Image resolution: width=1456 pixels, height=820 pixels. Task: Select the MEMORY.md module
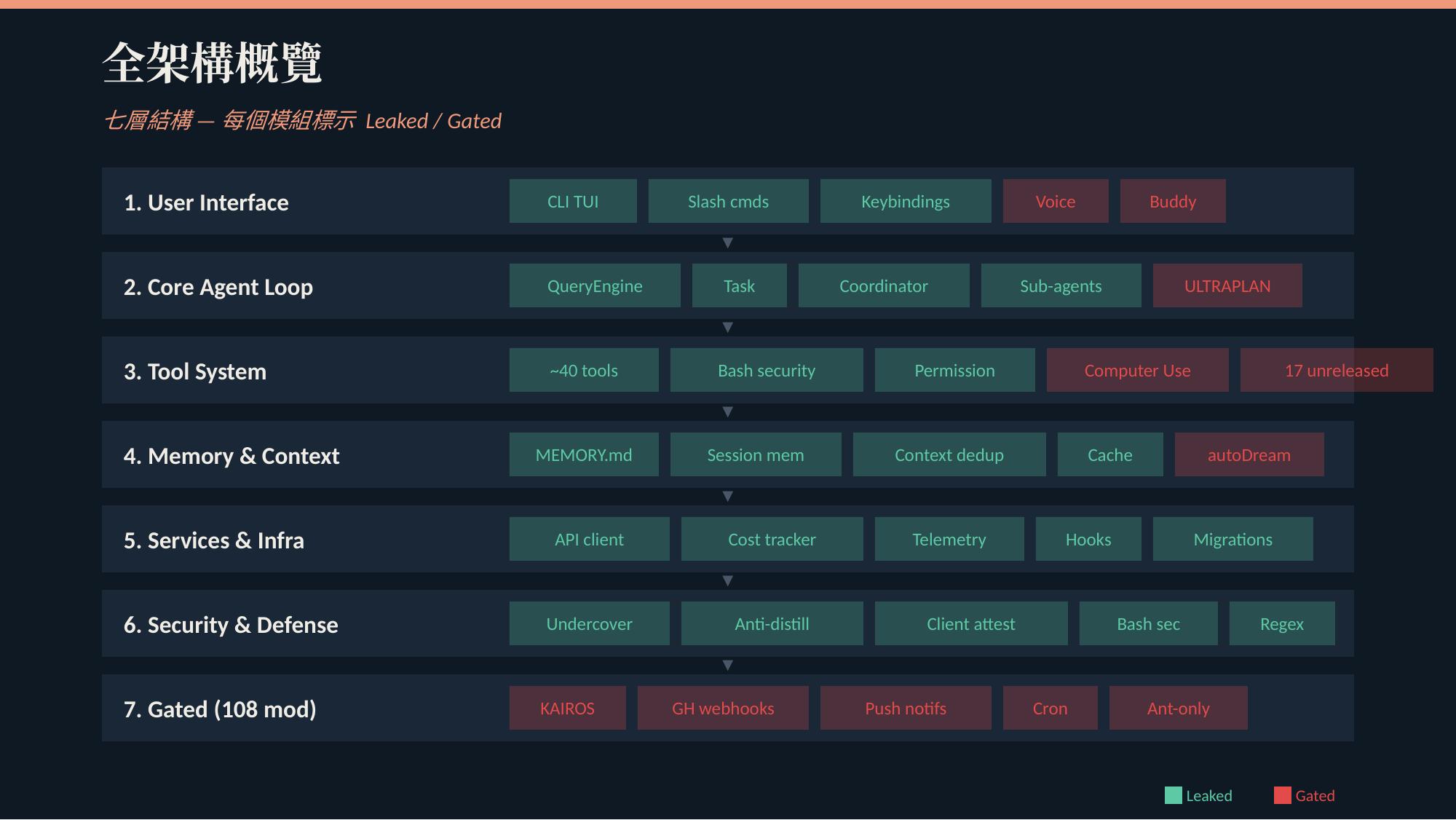click(584, 454)
